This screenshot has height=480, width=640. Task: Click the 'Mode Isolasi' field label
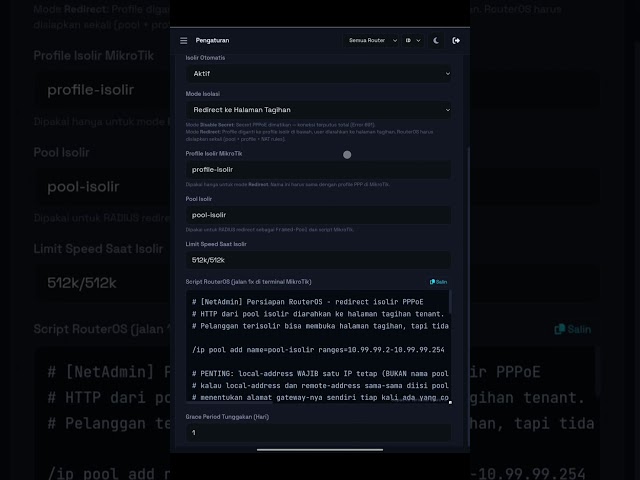[202, 94]
